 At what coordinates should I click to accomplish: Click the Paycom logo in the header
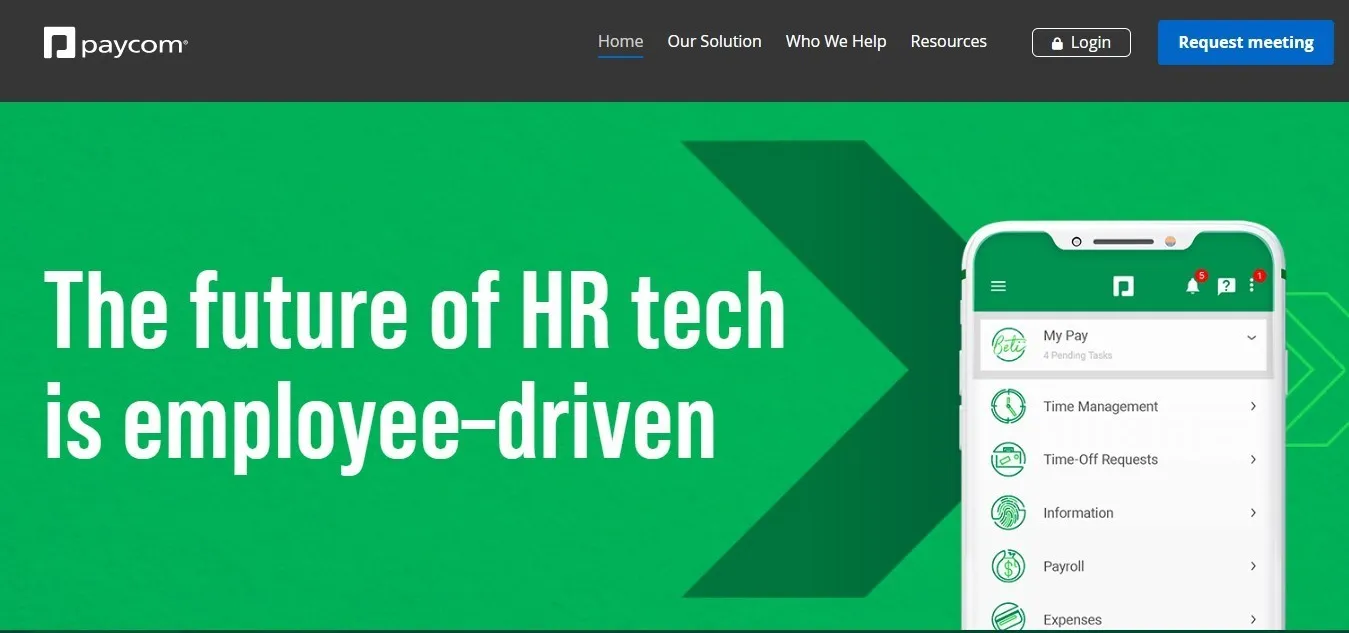coord(116,43)
